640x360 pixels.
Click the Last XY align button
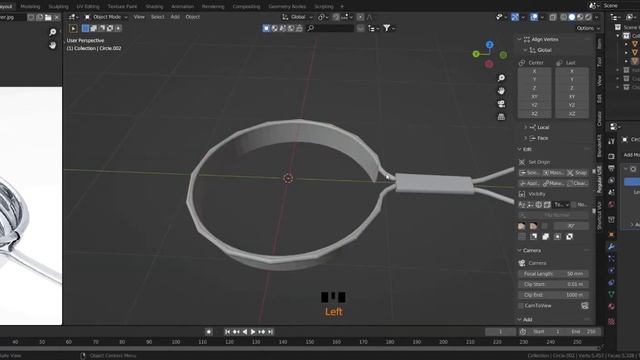coord(571,97)
